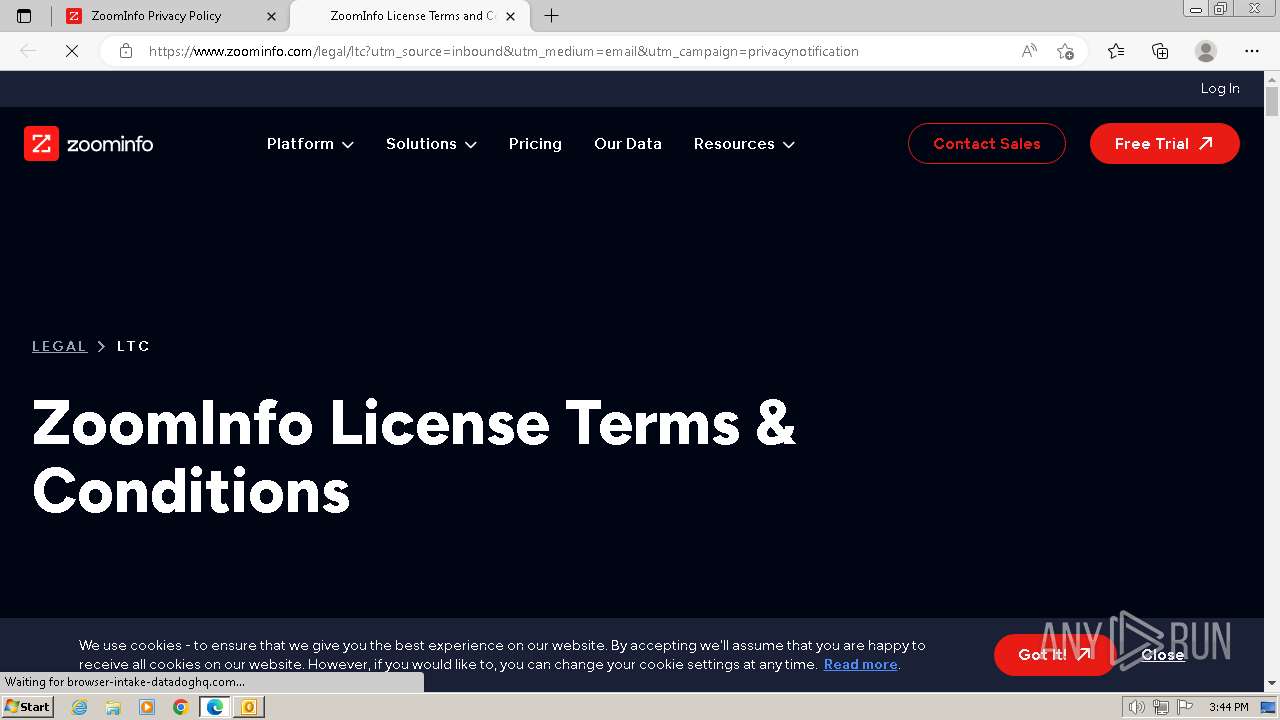Viewport: 1280px width, 720px height.
Task: Close the cookie banner
Action: pos(1163,655)
